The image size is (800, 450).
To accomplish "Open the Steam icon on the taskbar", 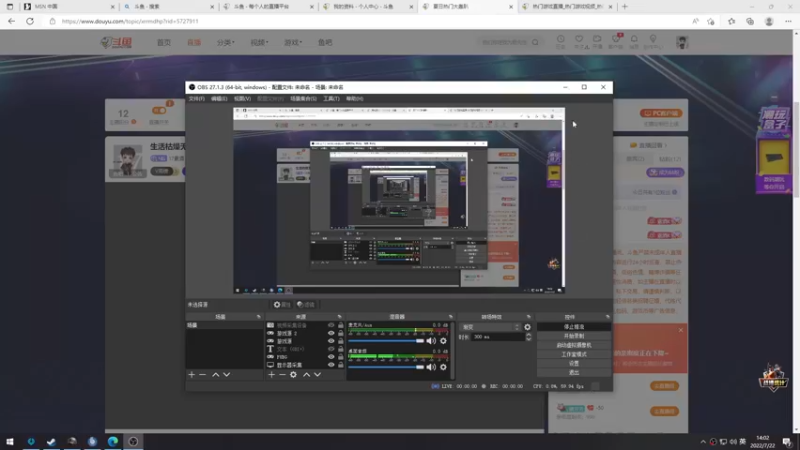I will (51, 441).
